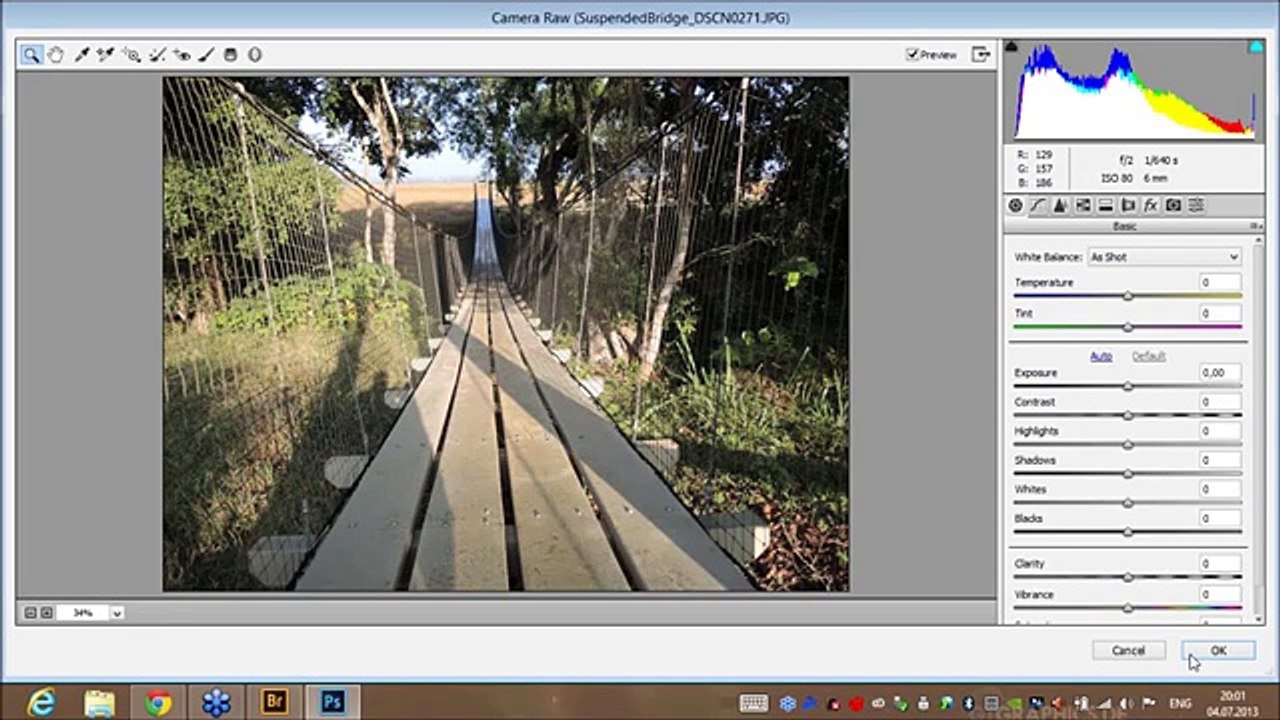Open File Explorer from the taskbar

99,703
